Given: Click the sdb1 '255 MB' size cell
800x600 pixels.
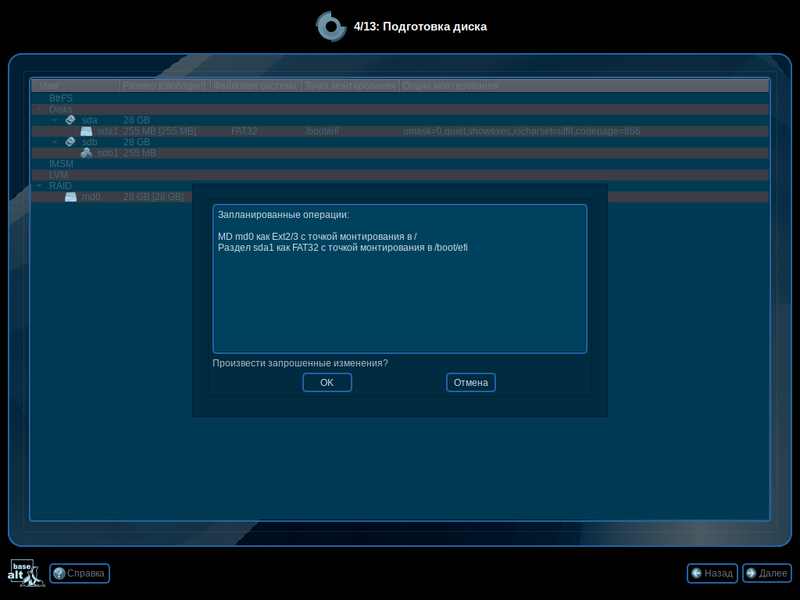Looking at the screenshot, I should (140, 153).
